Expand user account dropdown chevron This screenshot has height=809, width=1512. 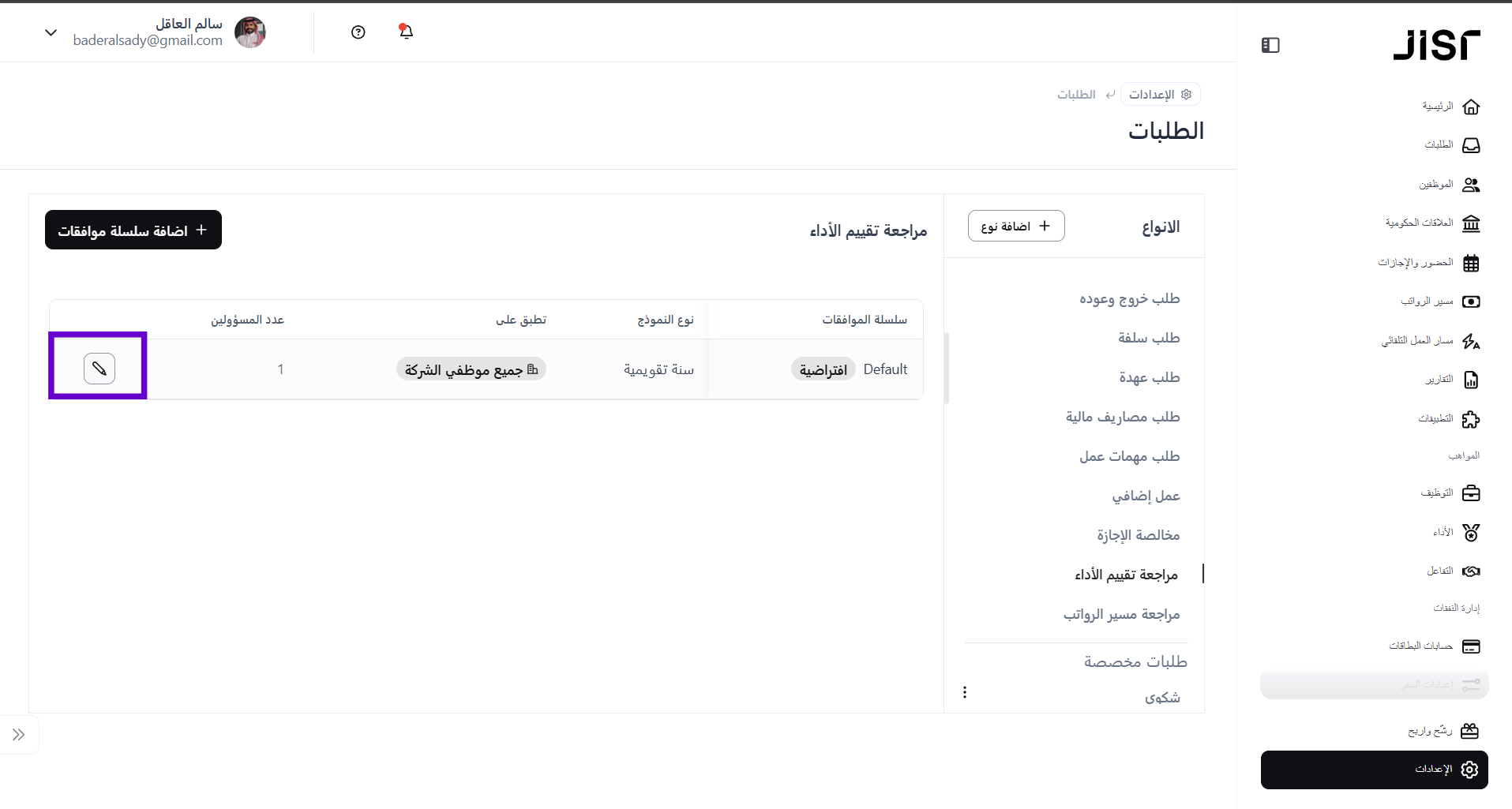click(51, 33)
